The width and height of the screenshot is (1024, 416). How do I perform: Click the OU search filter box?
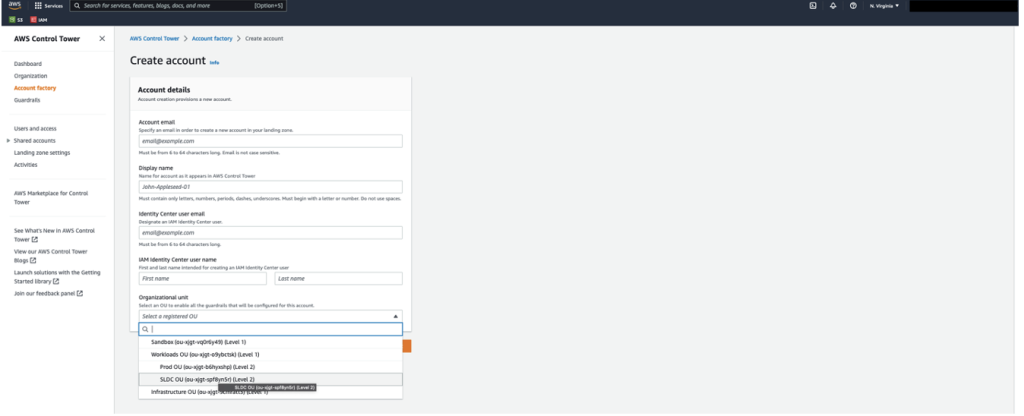[x=270, y=329]
